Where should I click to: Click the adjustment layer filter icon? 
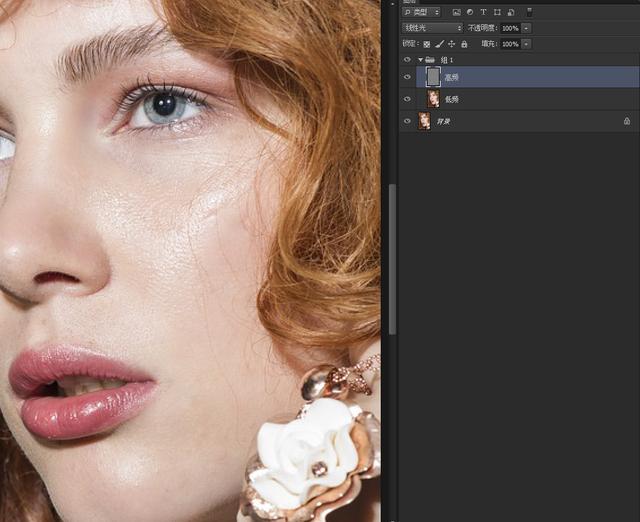tap(470, 12)
